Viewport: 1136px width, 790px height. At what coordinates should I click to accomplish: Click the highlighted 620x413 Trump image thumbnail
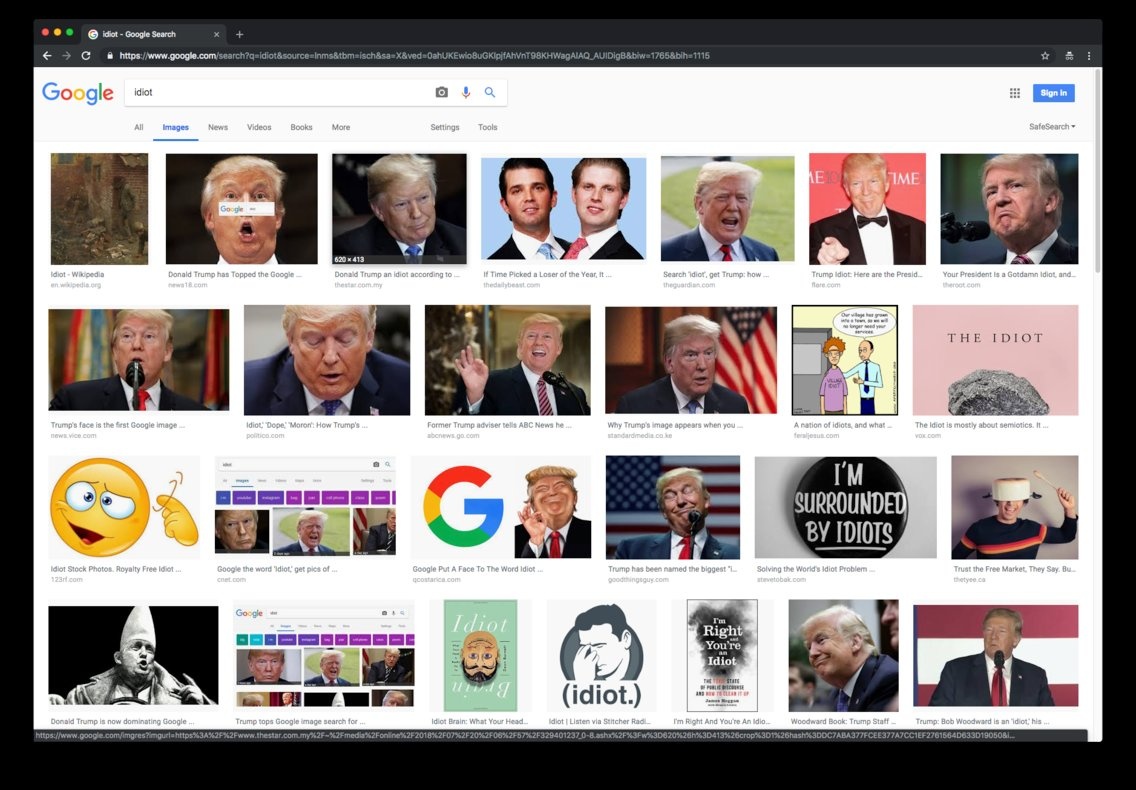[x=398, y=207]
